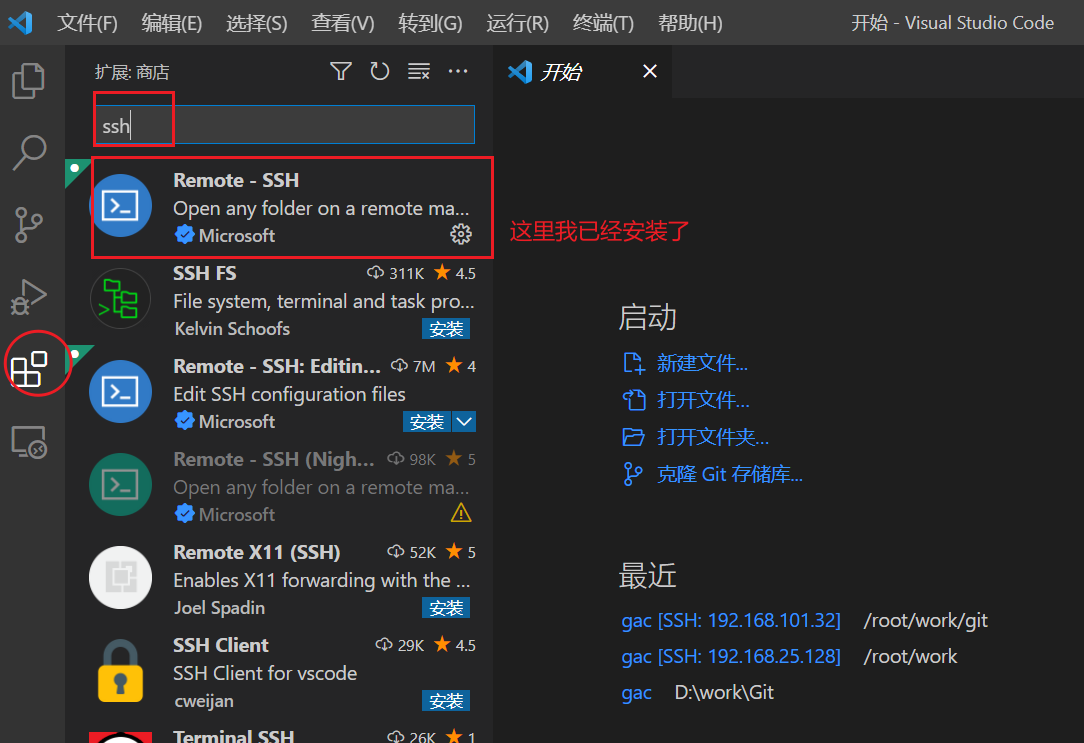
Task: Select SSH Client extension title
Action: pos(221,645)
